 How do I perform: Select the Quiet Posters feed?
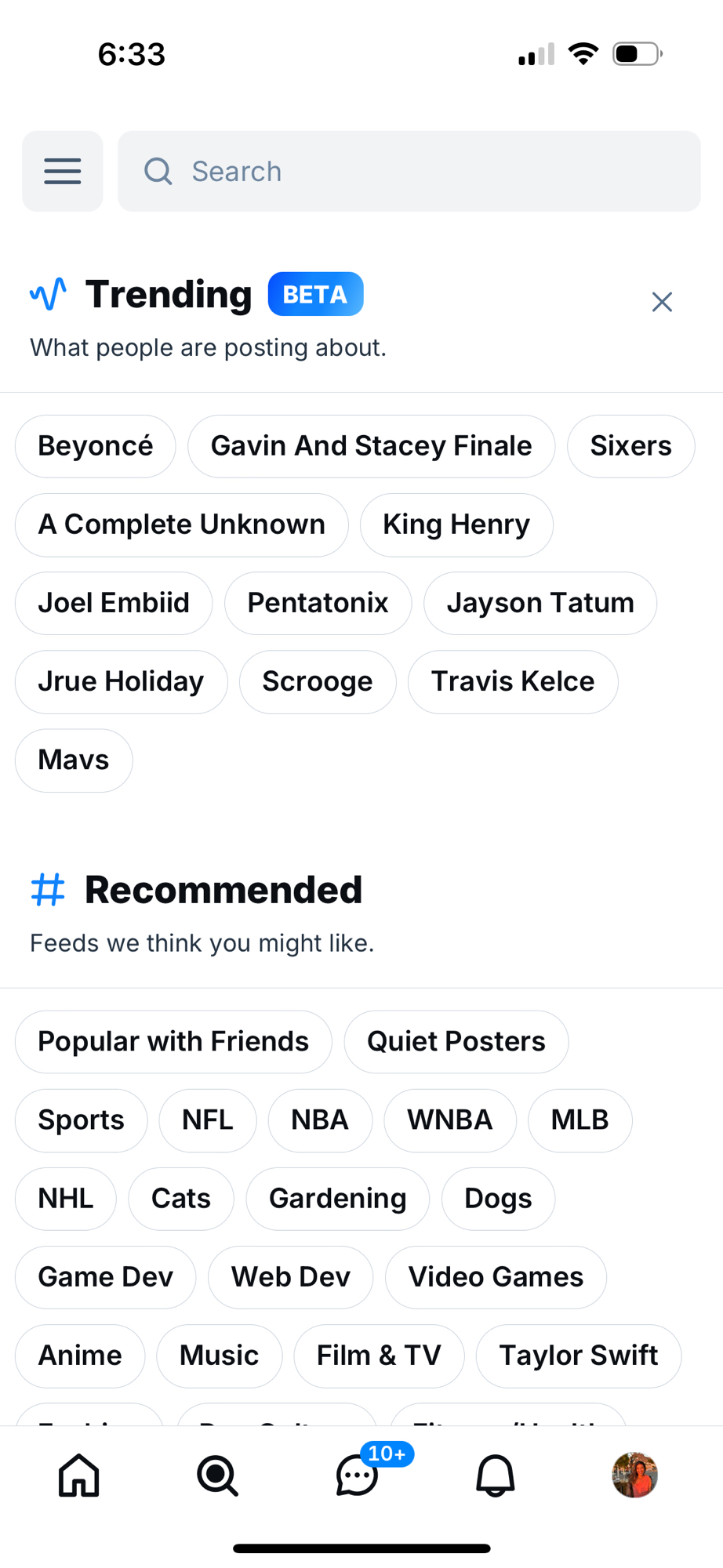(x=456, y=1041)
